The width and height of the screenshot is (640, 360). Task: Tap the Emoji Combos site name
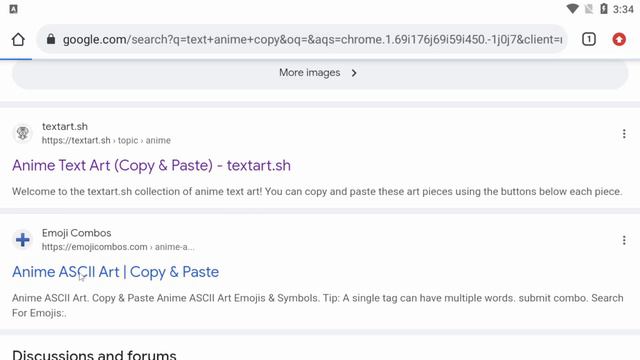pyautogui.click(x=76, y=233)
